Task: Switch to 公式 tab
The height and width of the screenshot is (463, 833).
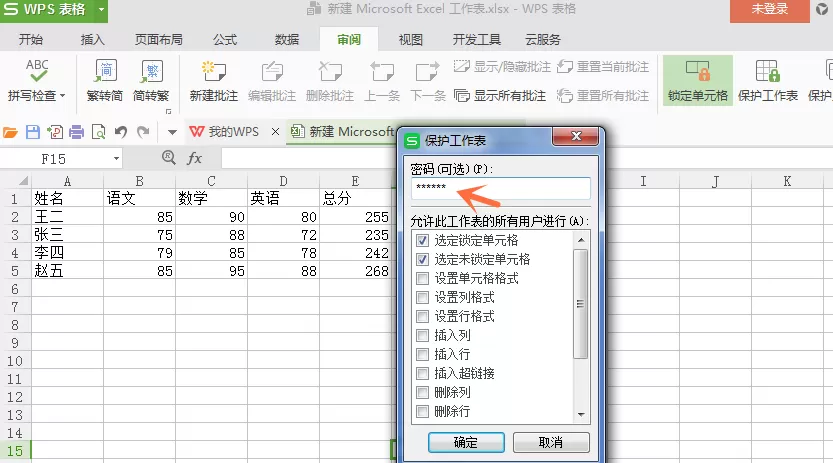Action: coord(225,40)
